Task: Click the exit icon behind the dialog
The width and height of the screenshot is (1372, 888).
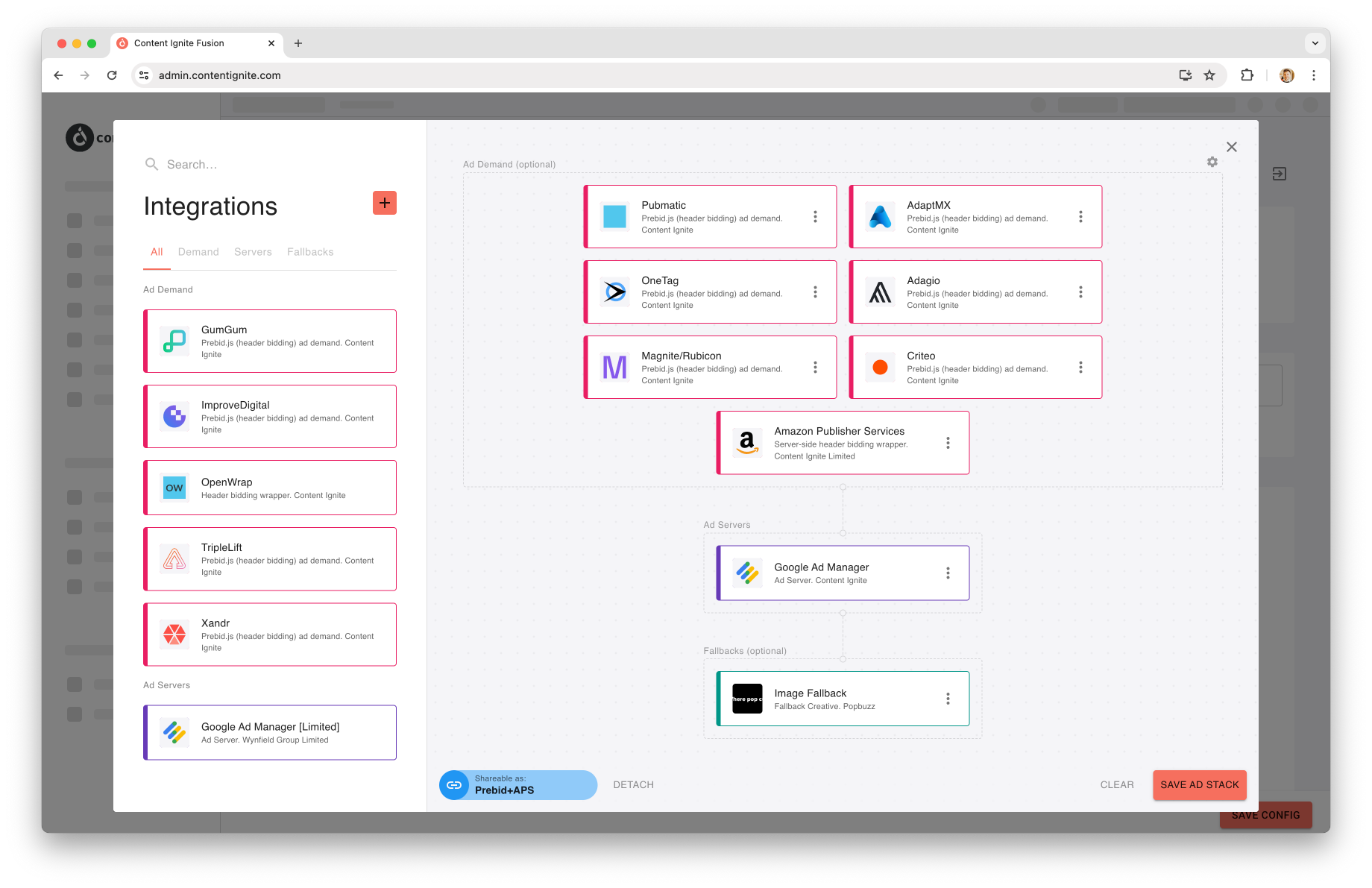Action: pos(1280,174)
